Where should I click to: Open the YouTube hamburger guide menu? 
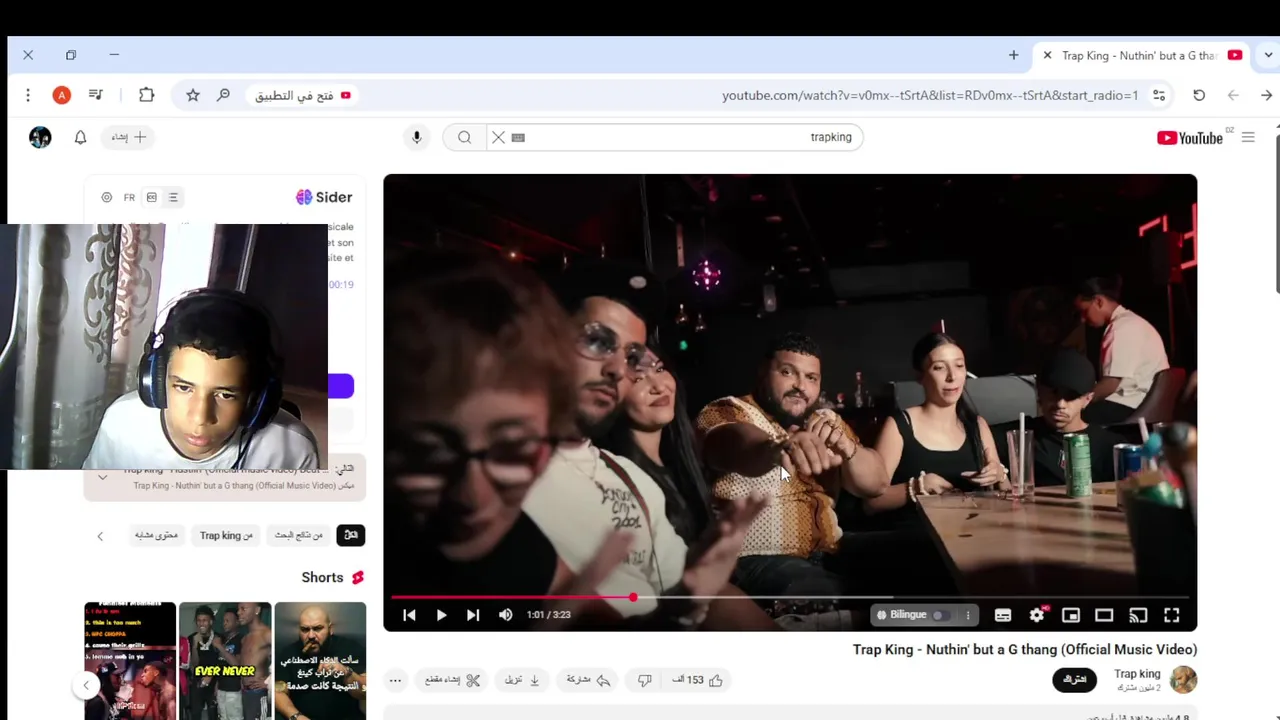click(1248, 137)
